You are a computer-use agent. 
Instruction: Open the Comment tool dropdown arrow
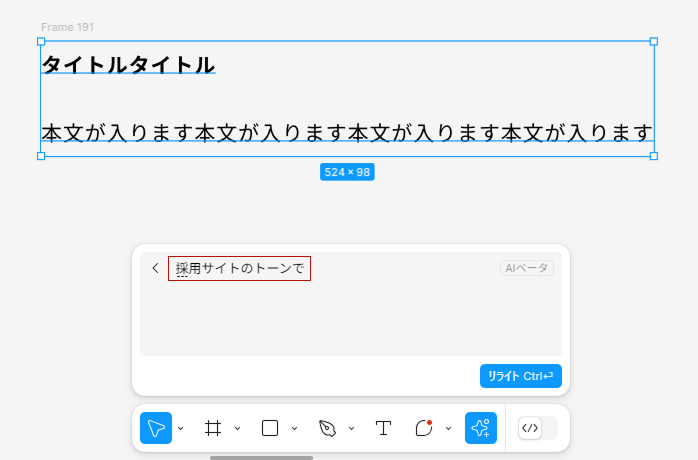449,428
